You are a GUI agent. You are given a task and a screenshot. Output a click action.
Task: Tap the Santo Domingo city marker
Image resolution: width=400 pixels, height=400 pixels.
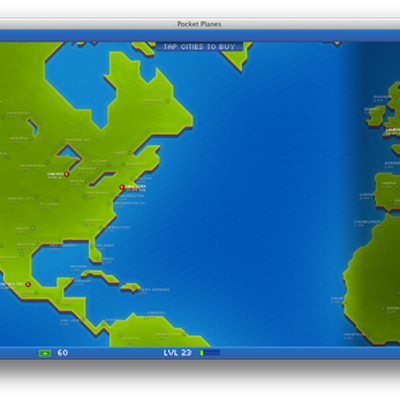coord(134,286)
